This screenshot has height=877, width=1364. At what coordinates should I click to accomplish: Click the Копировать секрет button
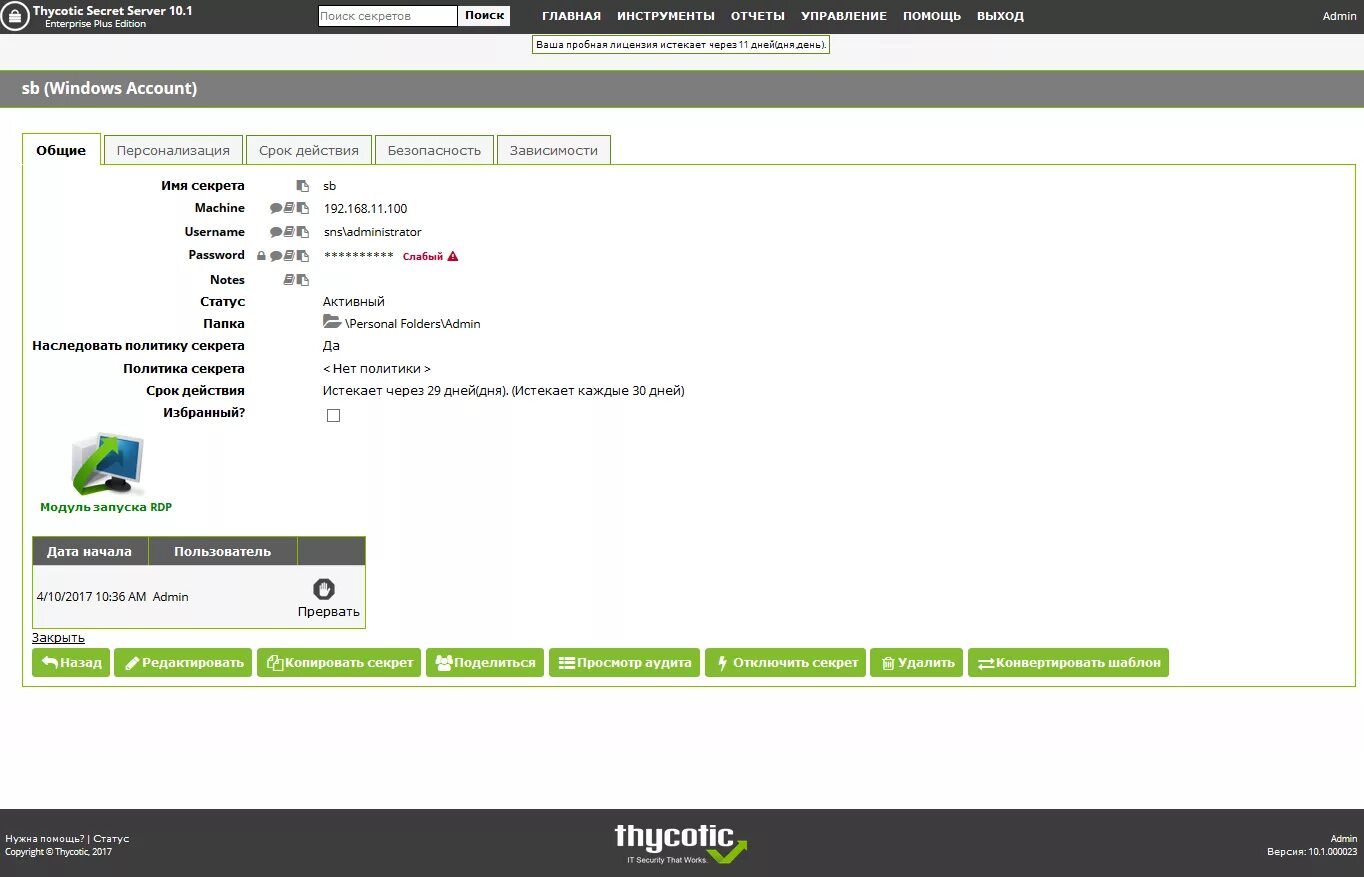(339, 662)
